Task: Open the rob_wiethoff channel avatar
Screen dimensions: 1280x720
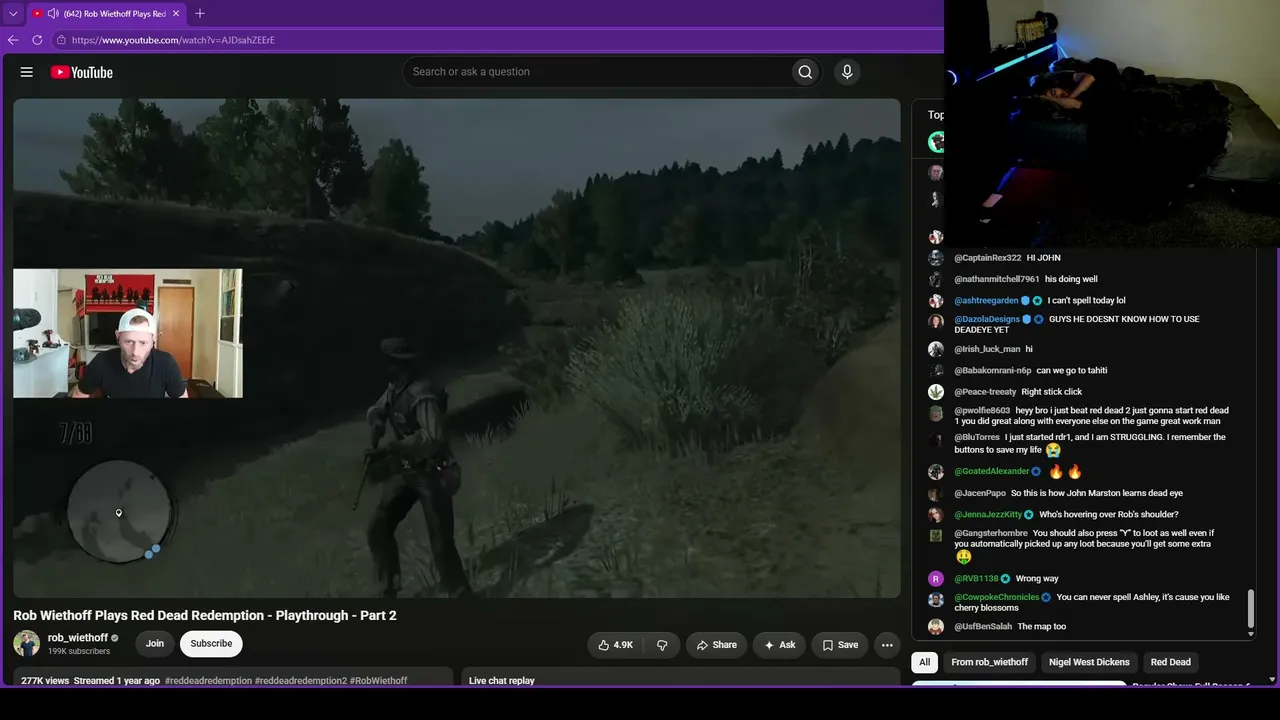Action: pos(27,644)
